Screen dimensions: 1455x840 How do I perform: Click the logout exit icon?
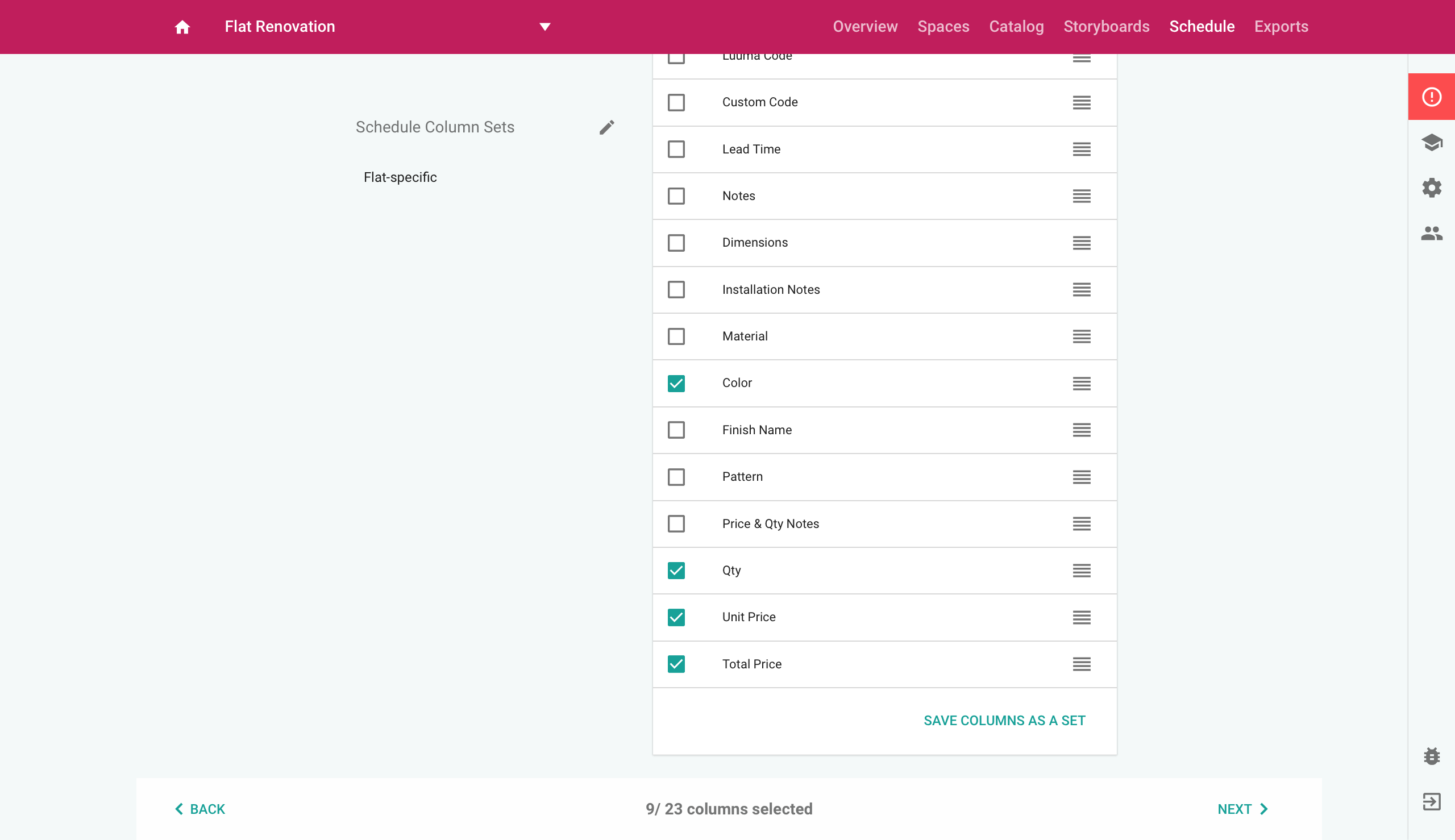[x=1431, y=801]
